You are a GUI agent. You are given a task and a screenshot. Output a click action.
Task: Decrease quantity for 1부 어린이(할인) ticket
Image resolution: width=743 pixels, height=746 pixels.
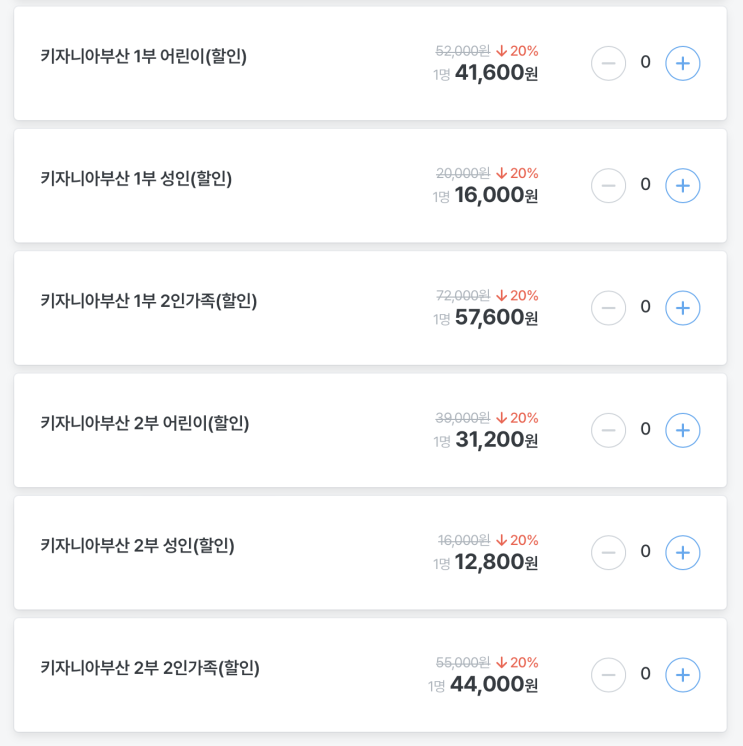608,63
